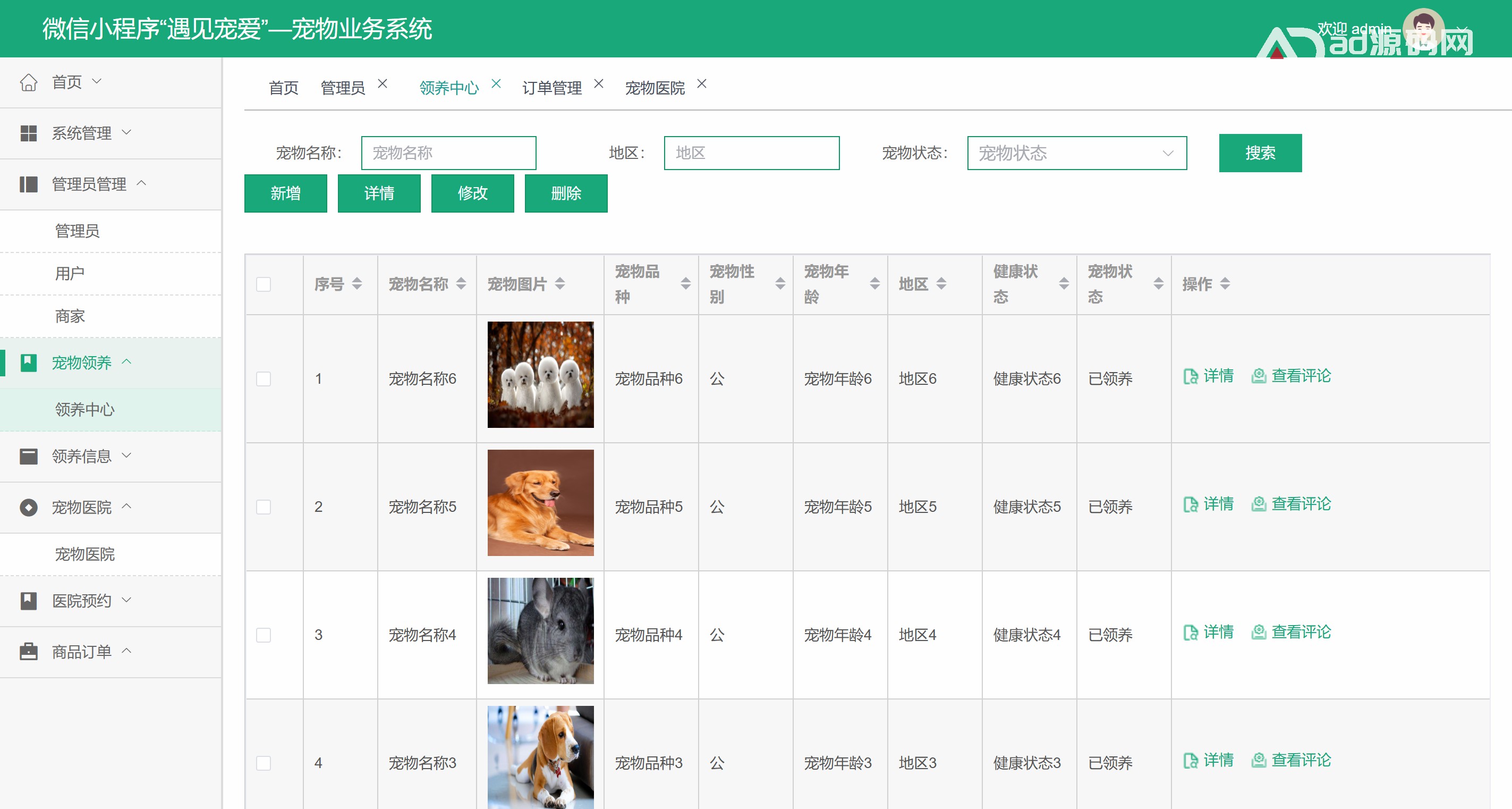The image size is (1512, 809).
Task: Click the 系统管理 grid icon
Action: 28,133
